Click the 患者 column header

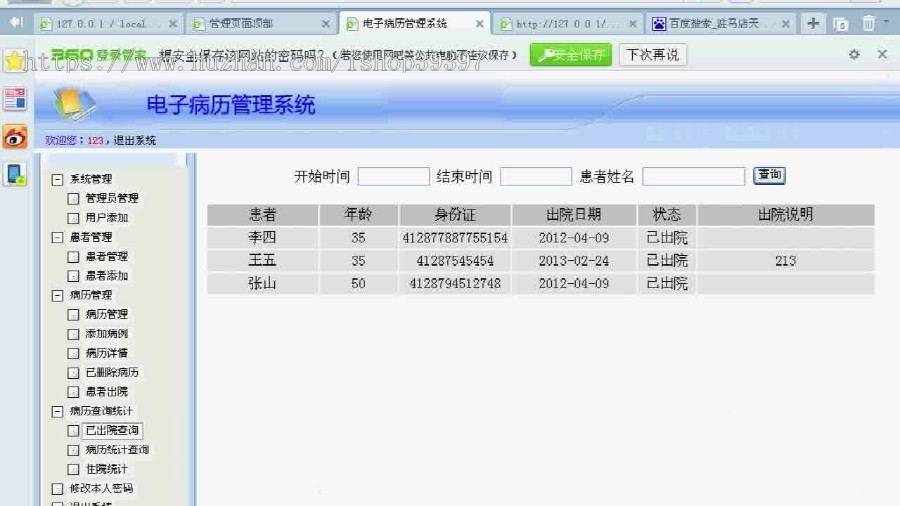(262, 215)
